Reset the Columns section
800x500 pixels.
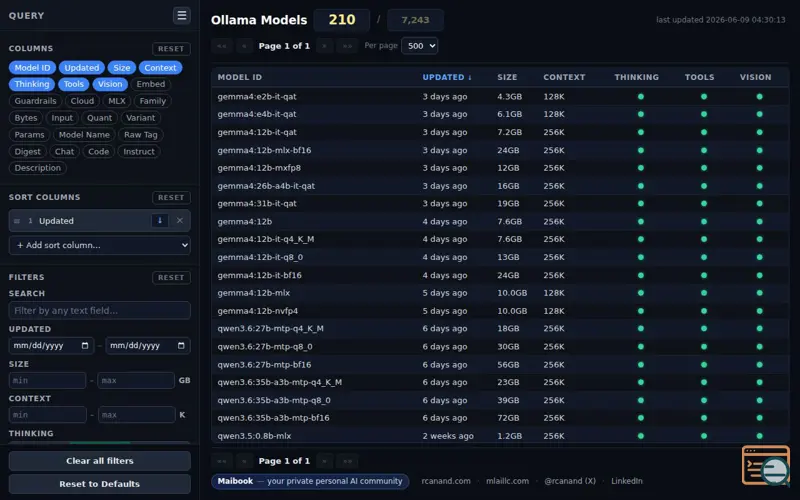pyautogui.click(x=171, y=48)
